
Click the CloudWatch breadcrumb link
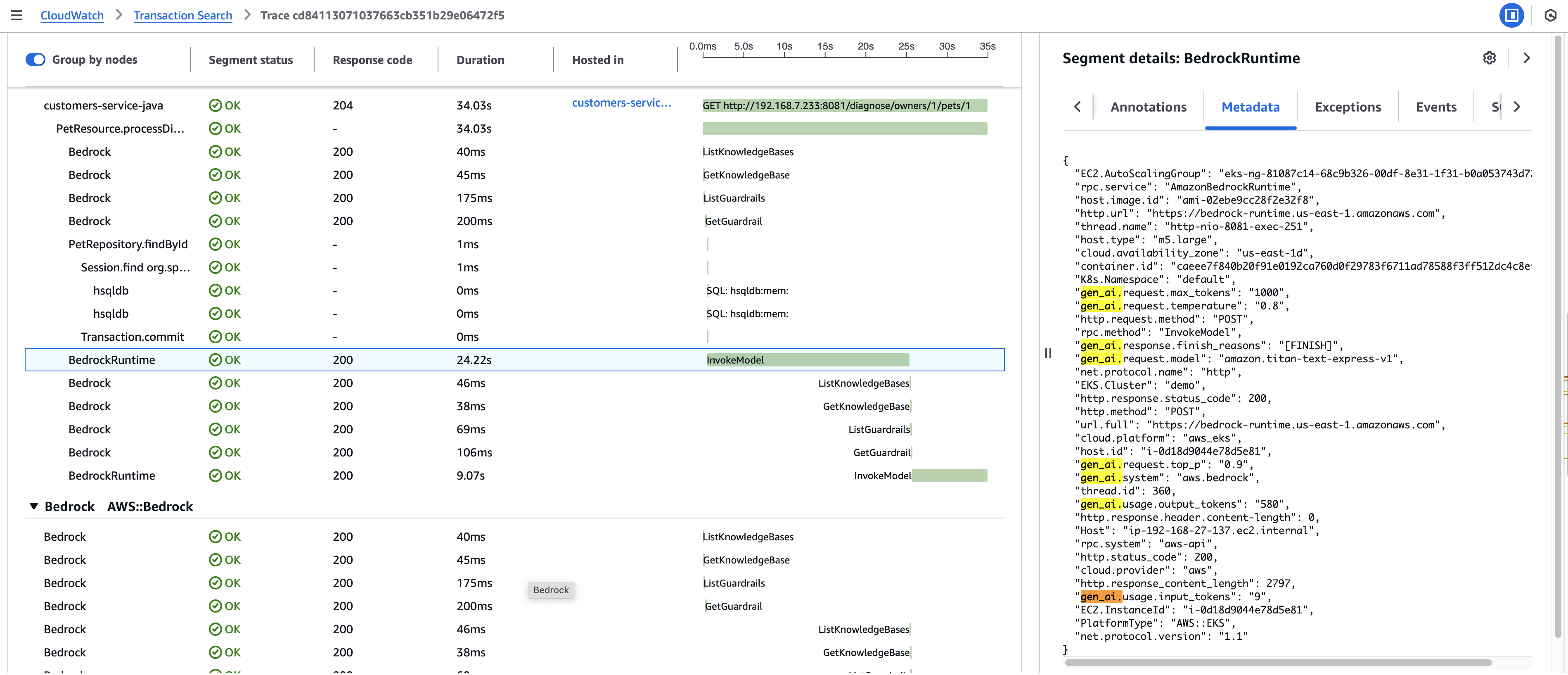[x=72, y=15]
